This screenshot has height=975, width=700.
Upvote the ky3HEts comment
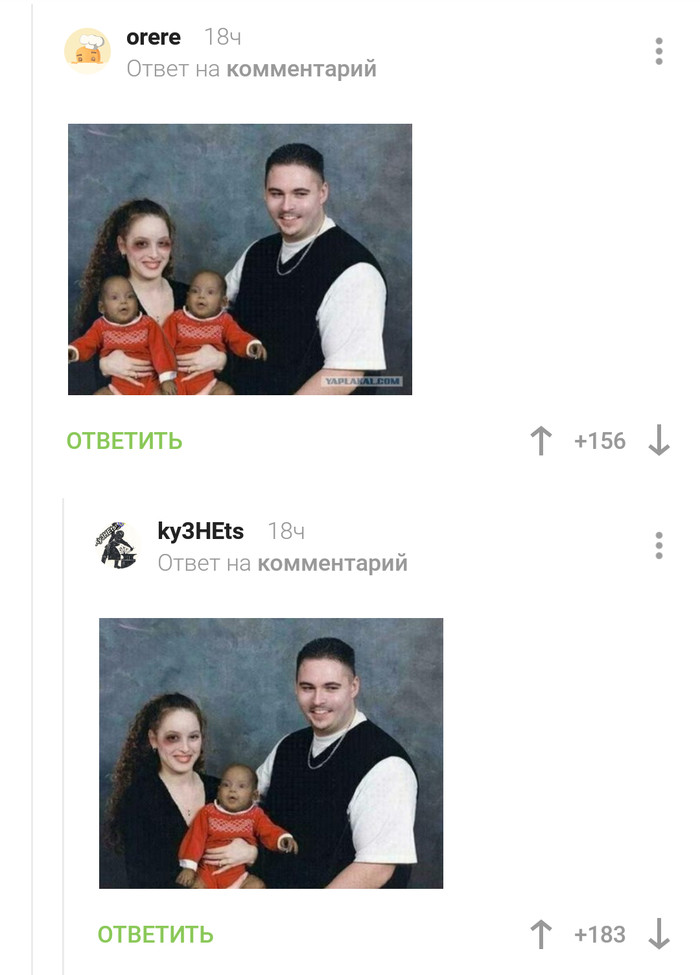click(x=541, y=935)
